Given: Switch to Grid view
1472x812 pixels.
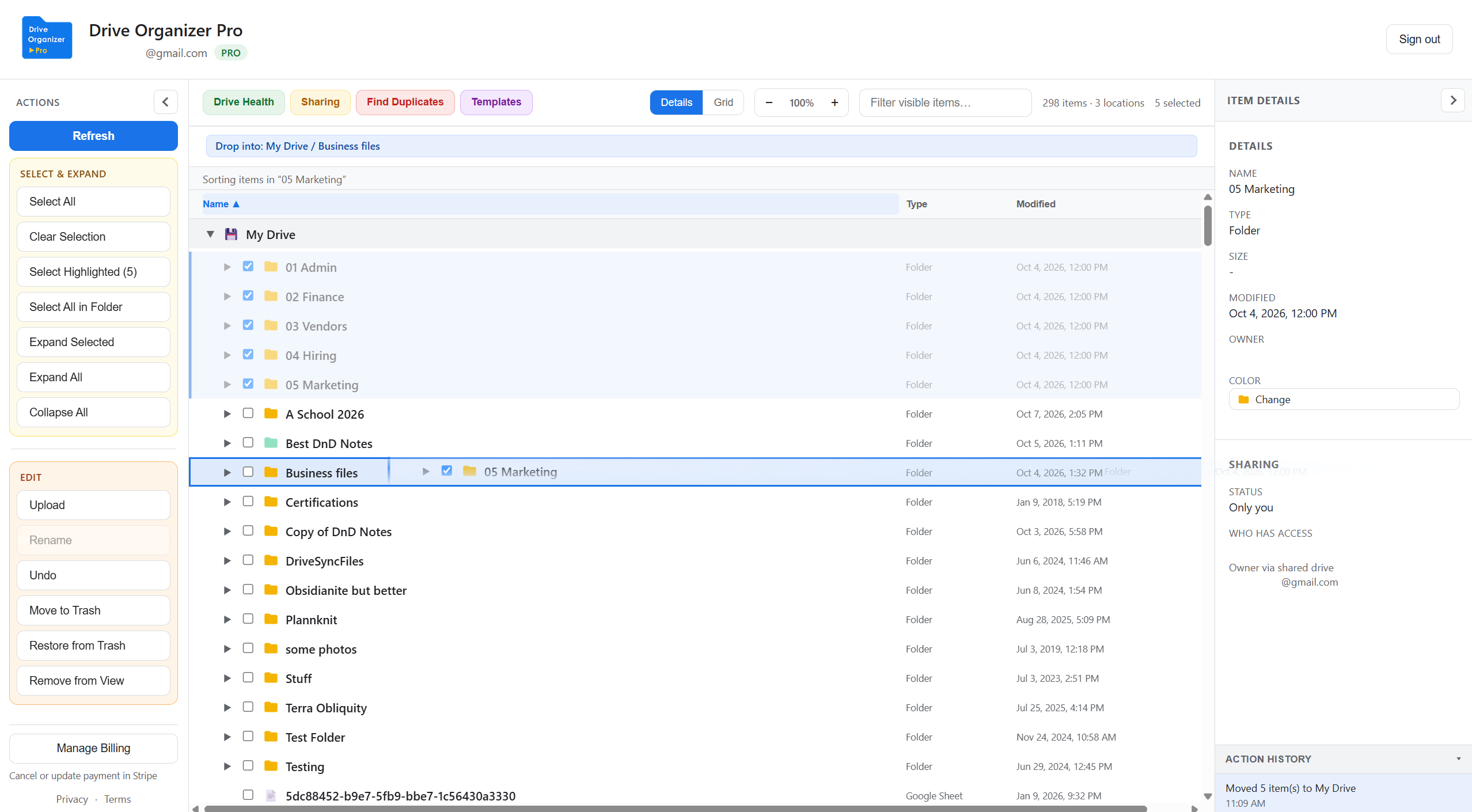Looking at the screenshot, I should coord(723,103).
